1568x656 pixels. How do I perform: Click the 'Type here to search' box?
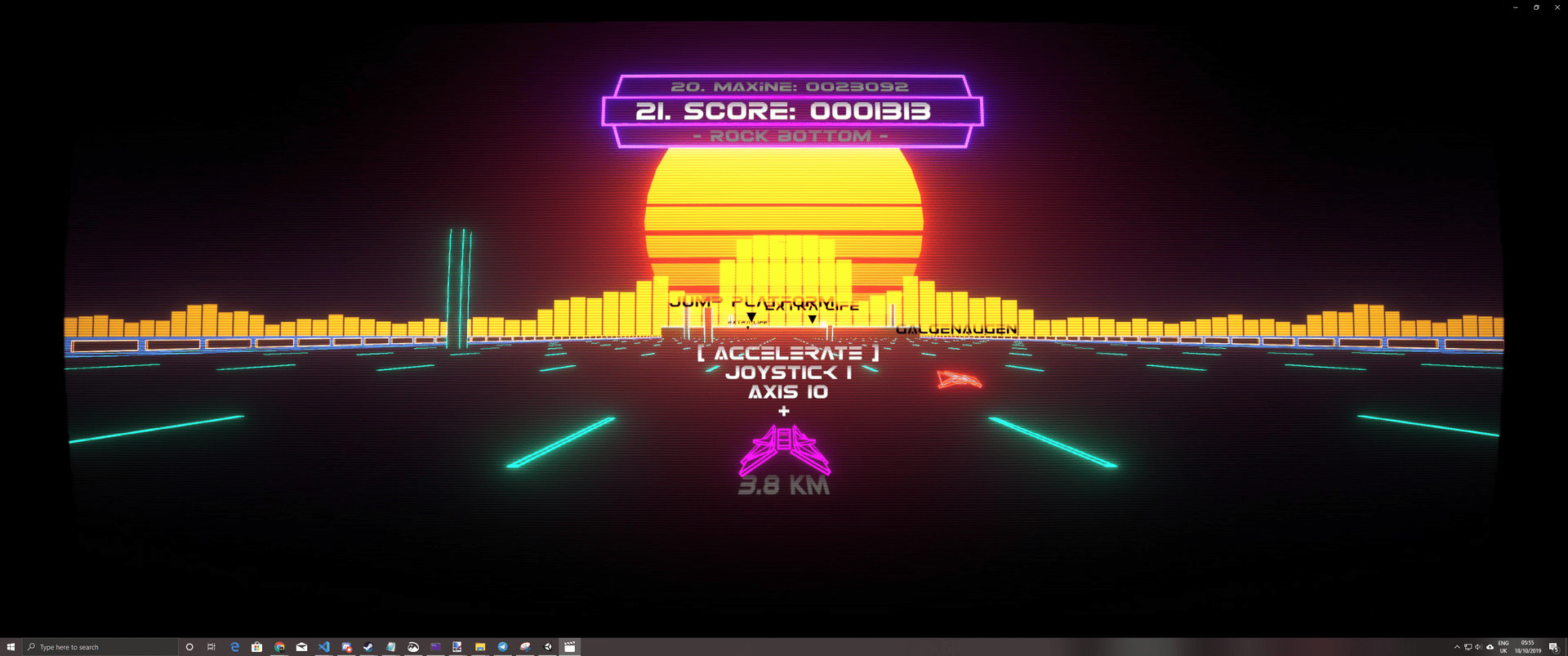[100, 647]
